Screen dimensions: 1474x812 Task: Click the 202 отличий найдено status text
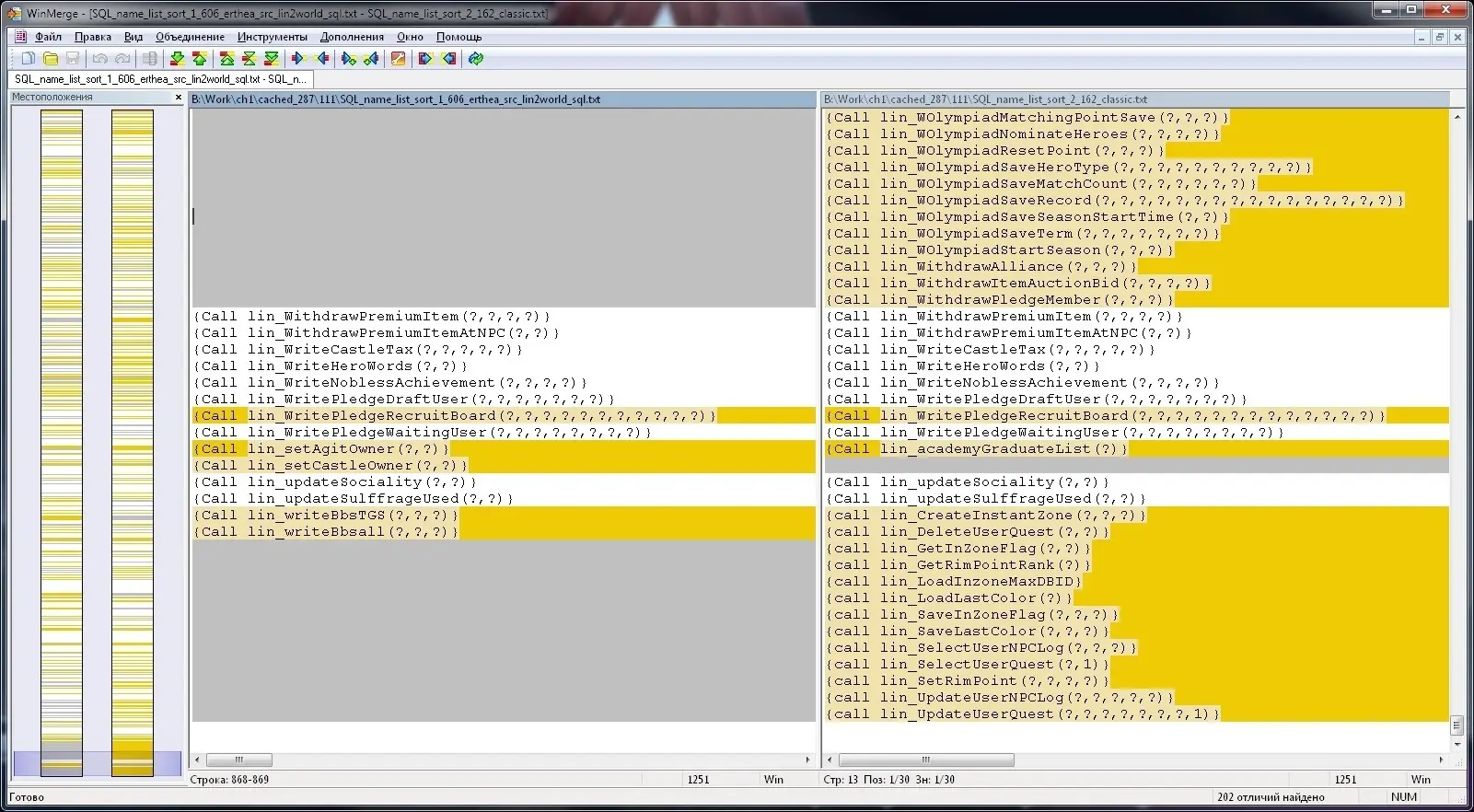pyautogui.click(x=1271, y=797)
